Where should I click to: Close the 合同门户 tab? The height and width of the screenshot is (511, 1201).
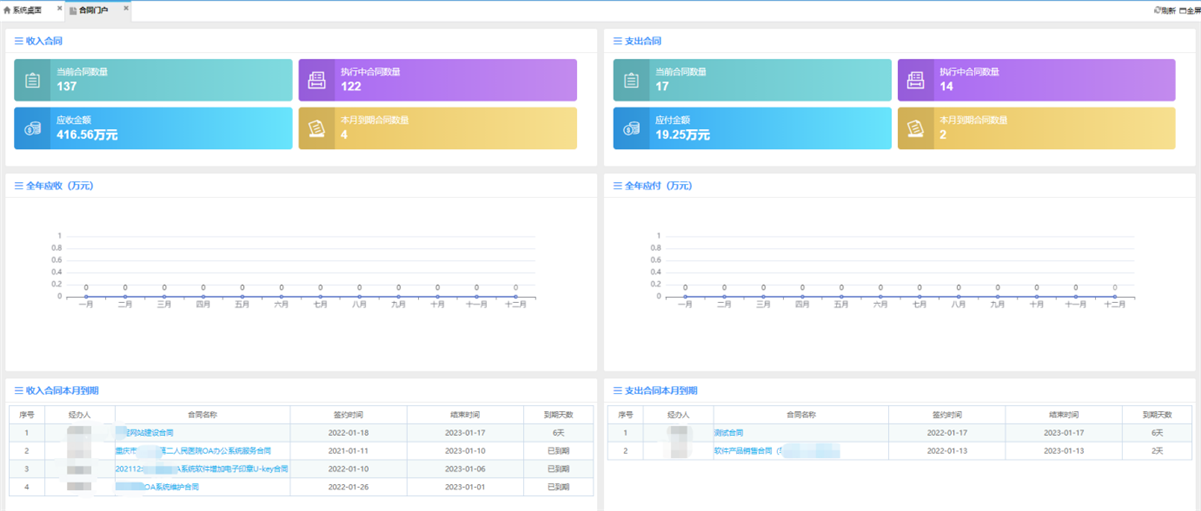coord(125,9)
